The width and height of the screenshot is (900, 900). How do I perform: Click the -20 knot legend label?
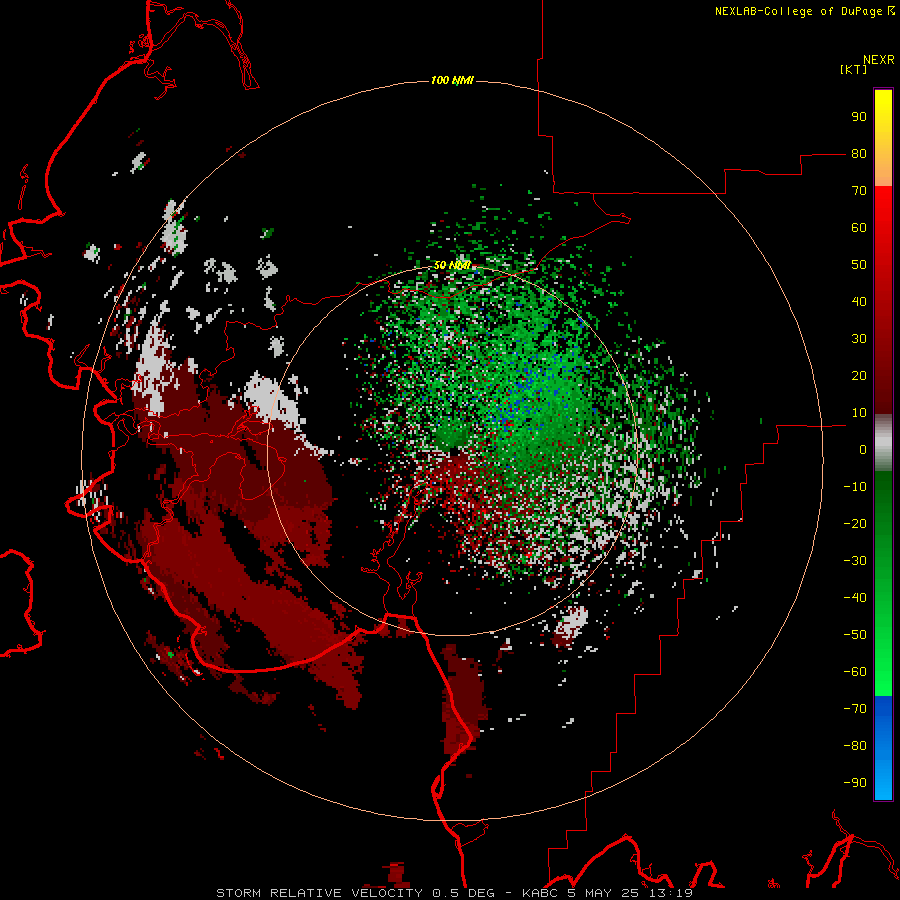pyautogui.click(x=855, y=524)
